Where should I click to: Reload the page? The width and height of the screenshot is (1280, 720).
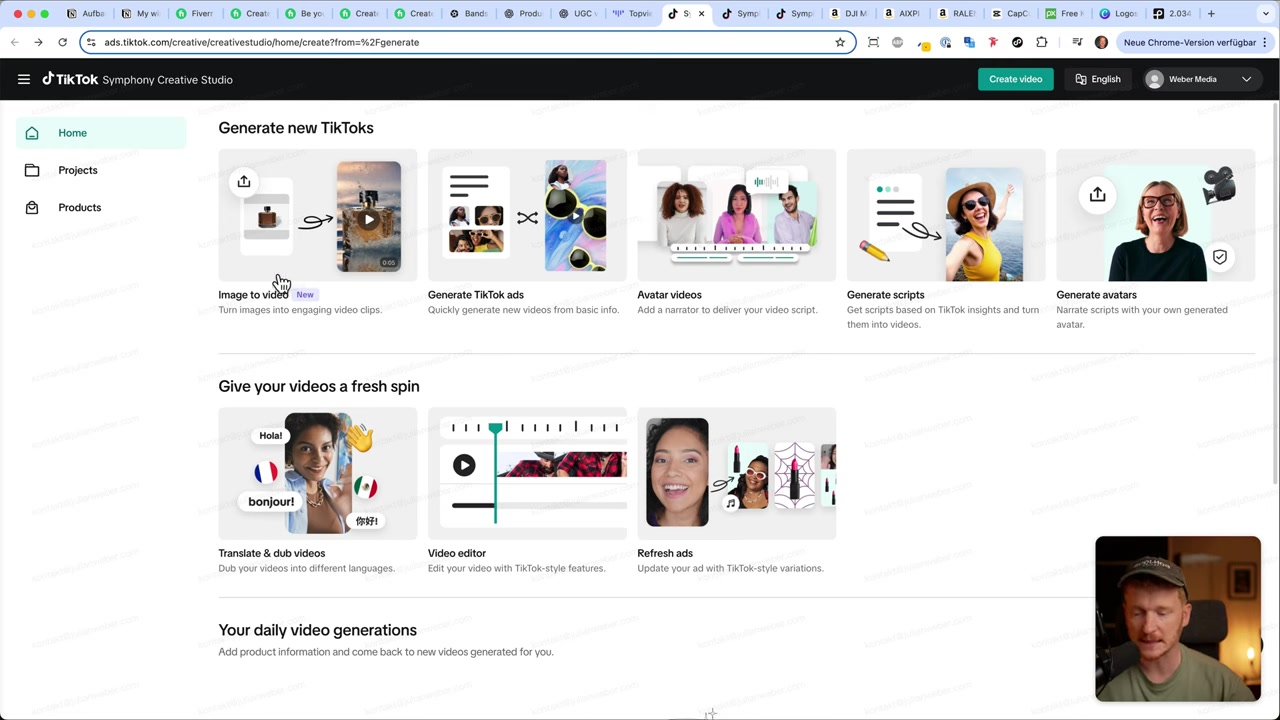tap(62, 42)
